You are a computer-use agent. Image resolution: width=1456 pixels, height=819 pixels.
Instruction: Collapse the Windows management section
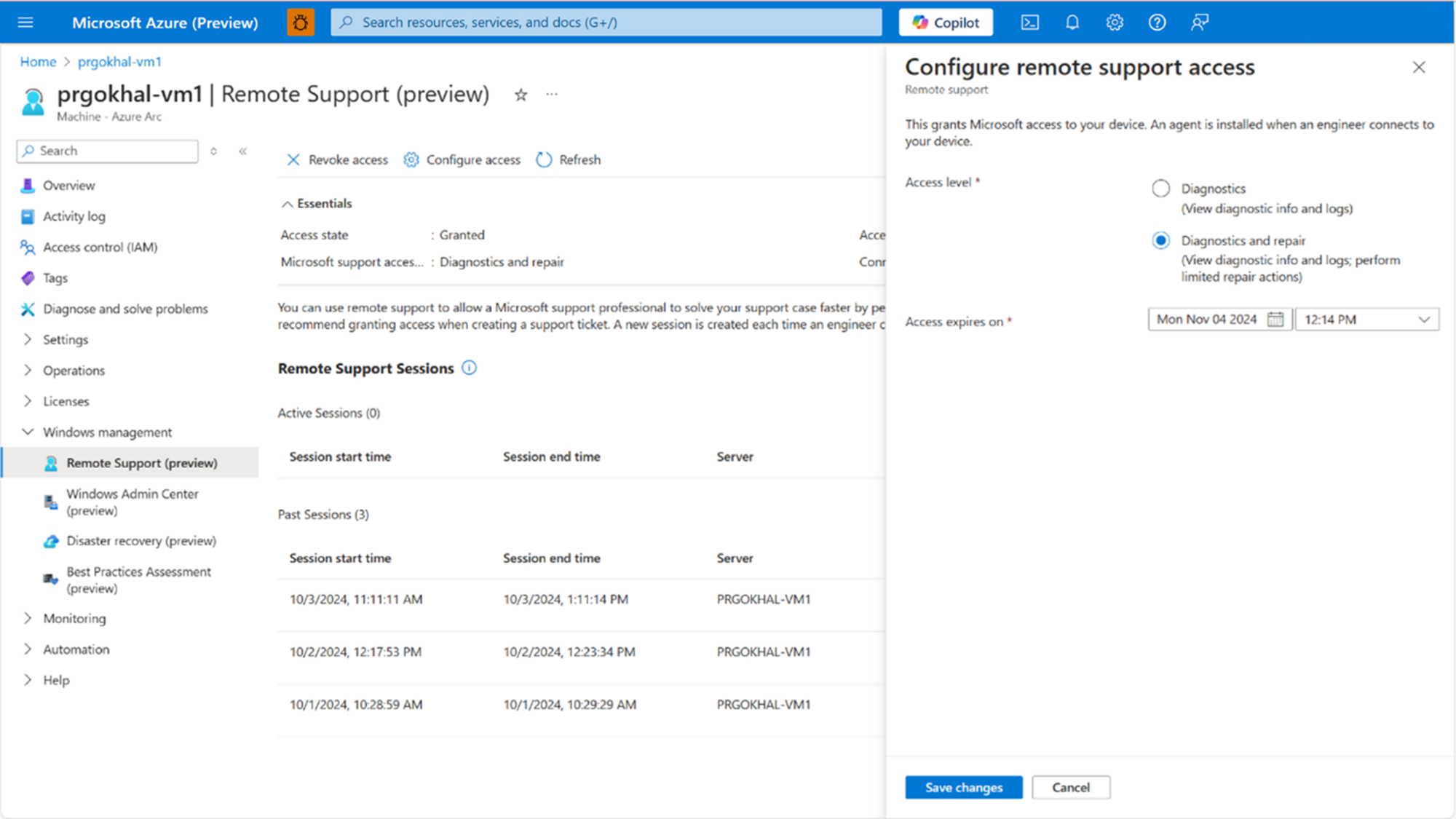pyautogui.click(x=28, y=432)
